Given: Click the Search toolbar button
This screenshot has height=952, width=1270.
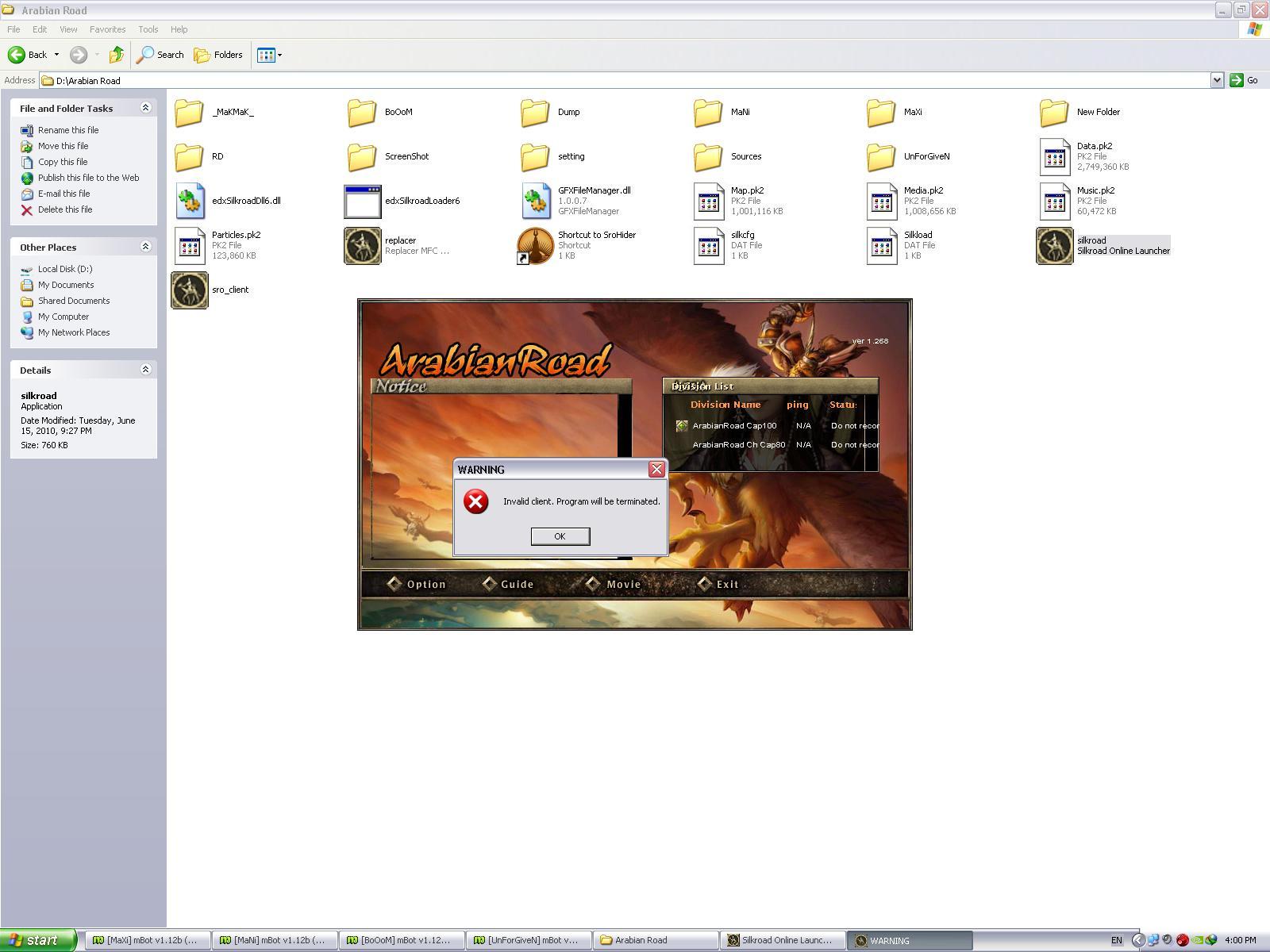Looking at the screenshot, I should point(160,55).
